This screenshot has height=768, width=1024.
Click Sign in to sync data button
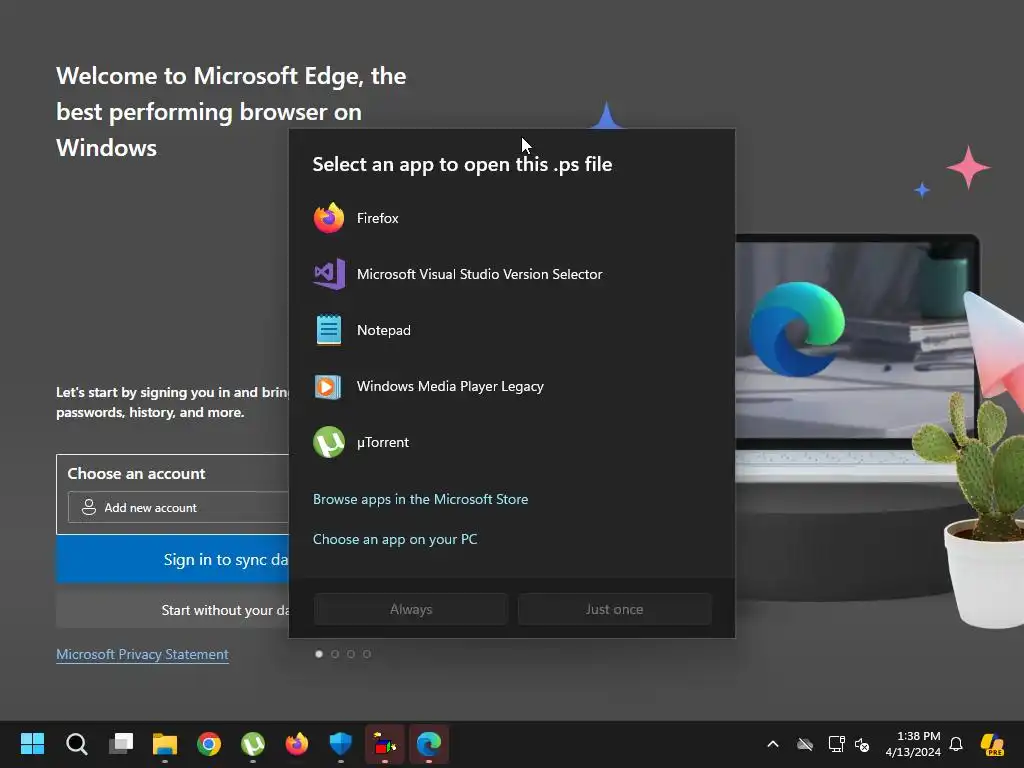(172, 559)
